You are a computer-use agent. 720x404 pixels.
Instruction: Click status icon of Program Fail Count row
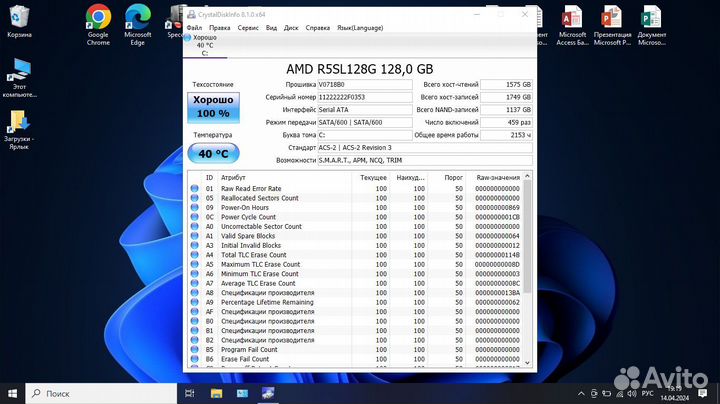pyautogui.click(x=195, y=349)
